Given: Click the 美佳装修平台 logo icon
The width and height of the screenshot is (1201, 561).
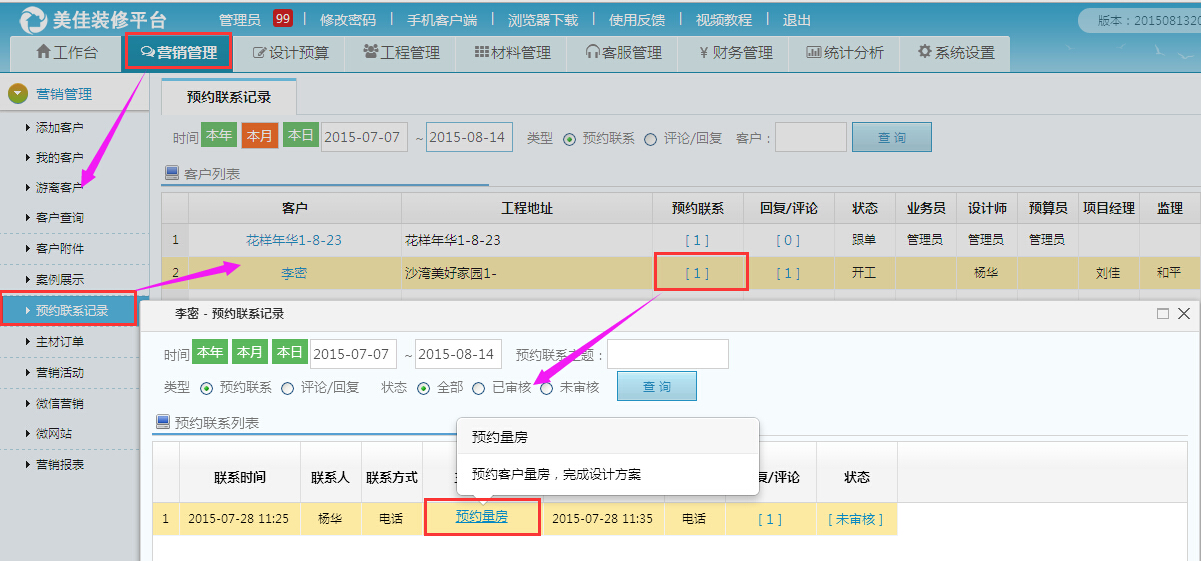Looking at the screenshot, I should [x=33, y=19].
